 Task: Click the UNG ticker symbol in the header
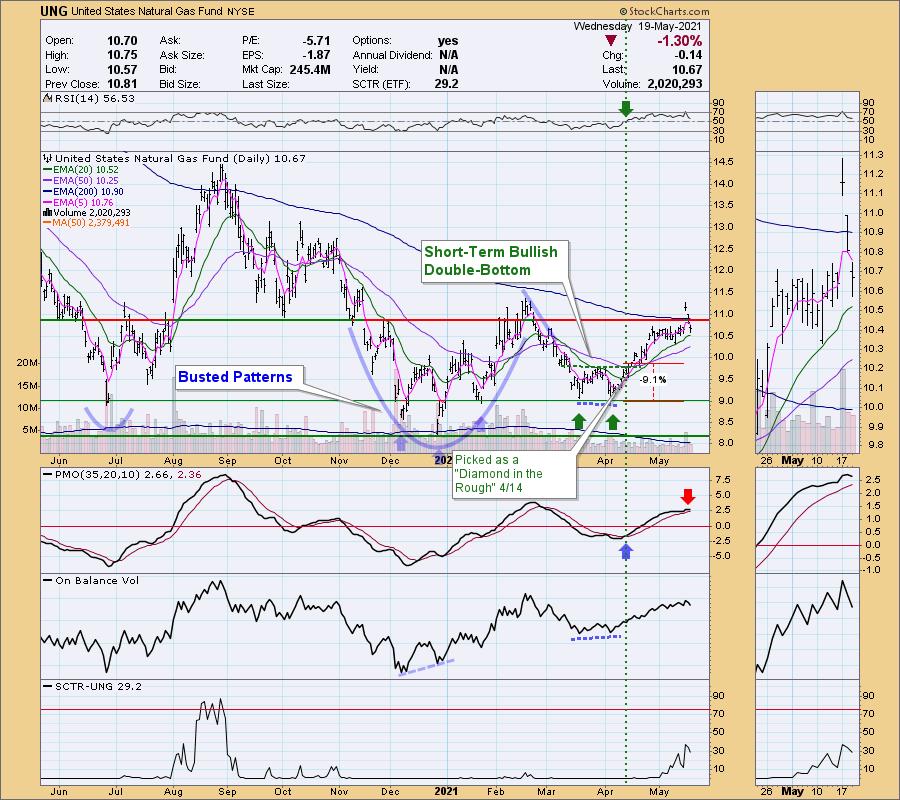[x=54, y=11]
